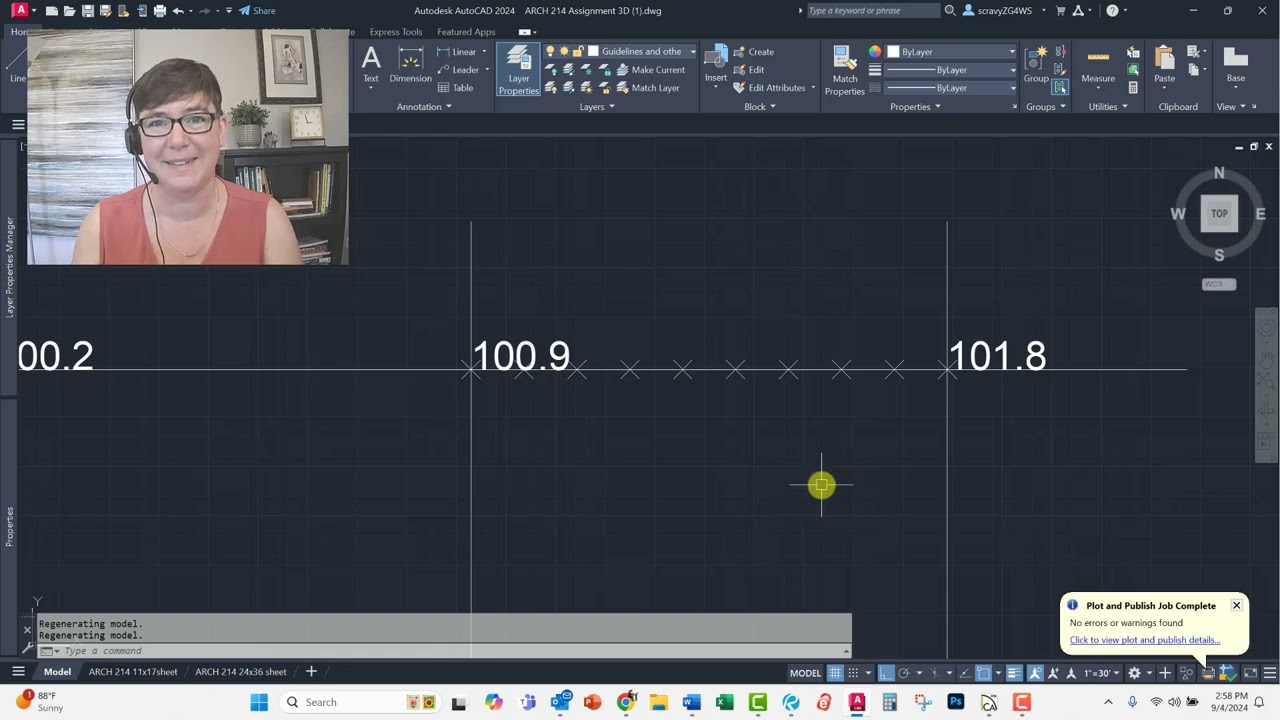
Task: Open Layer Properties Manager side palette
Action: [10, 268]
